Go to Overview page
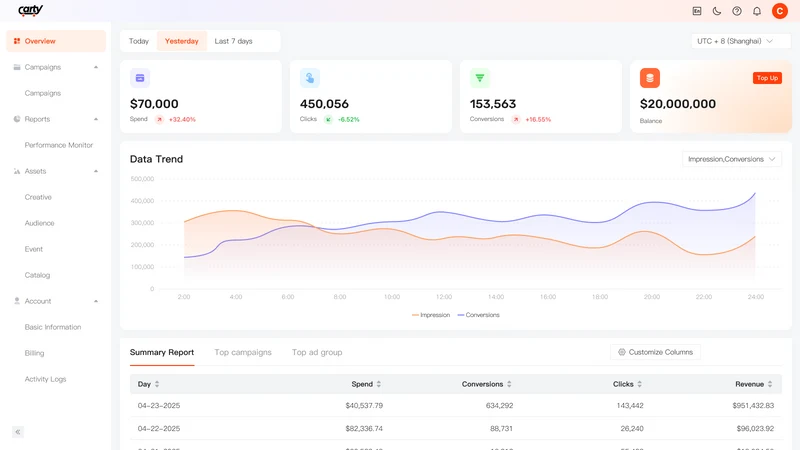The height and width of the screenshot is (450, 800). (x=56, y=41)
